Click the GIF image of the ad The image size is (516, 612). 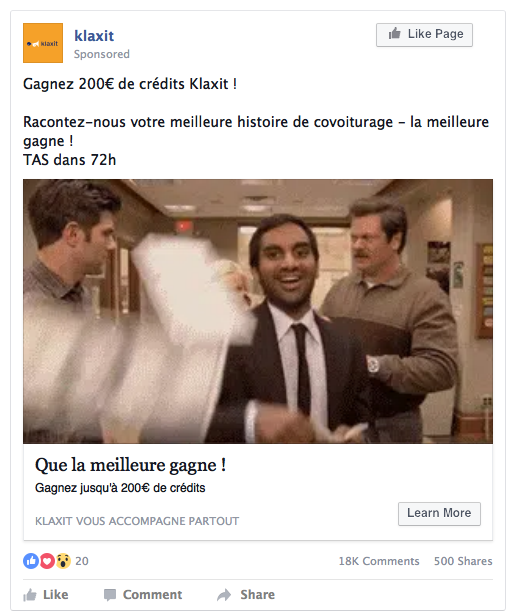[x=258, y=311]
